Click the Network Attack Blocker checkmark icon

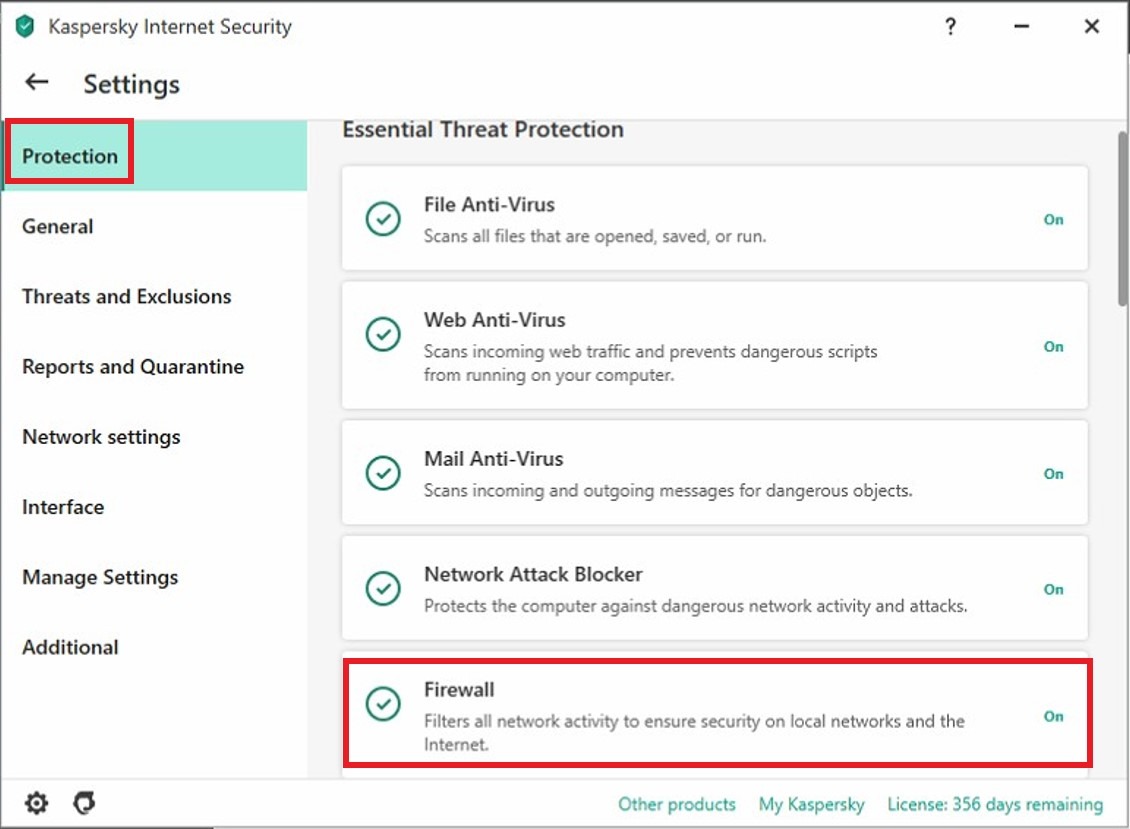click(383, 589)
